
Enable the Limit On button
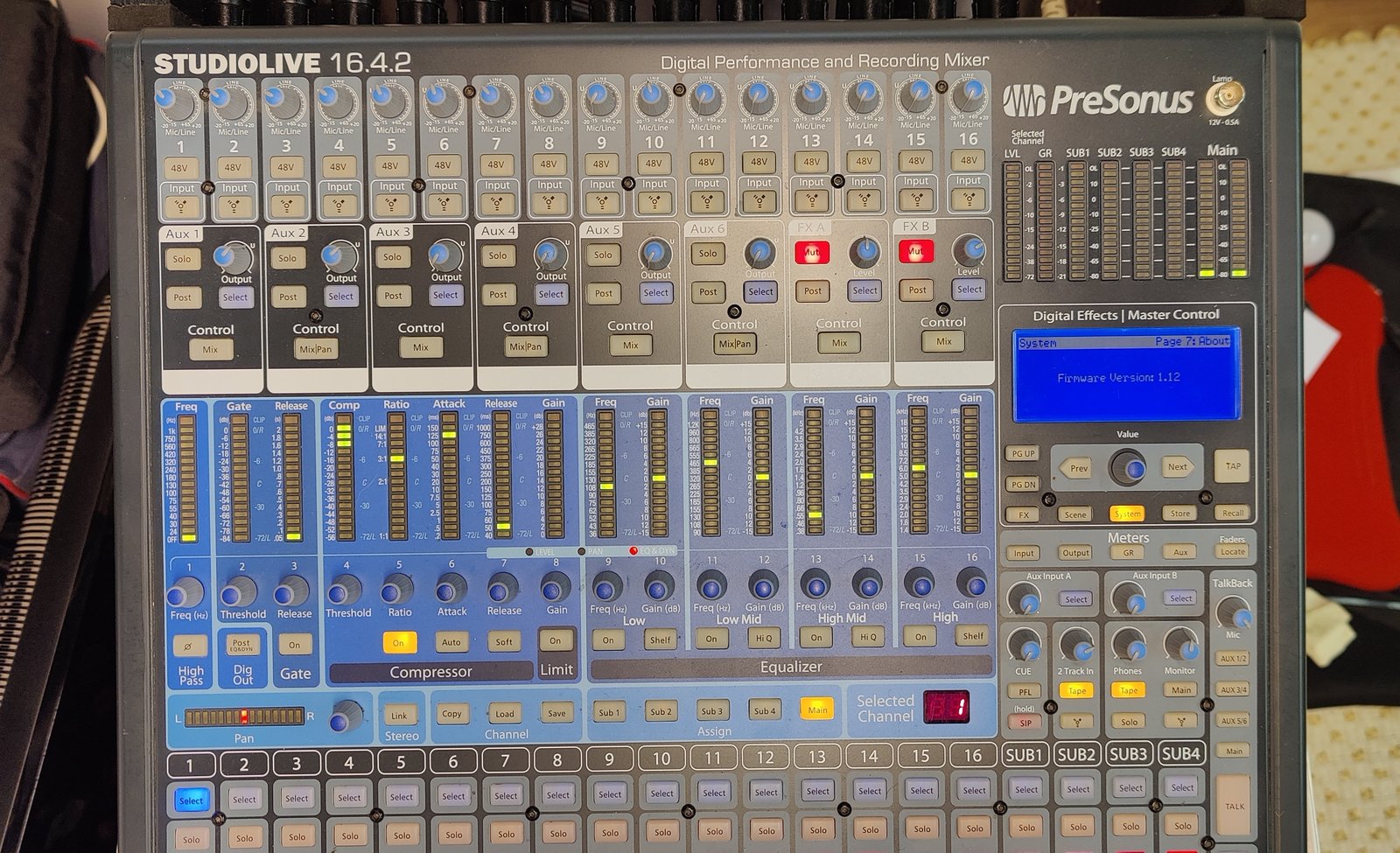pos(556,640)
